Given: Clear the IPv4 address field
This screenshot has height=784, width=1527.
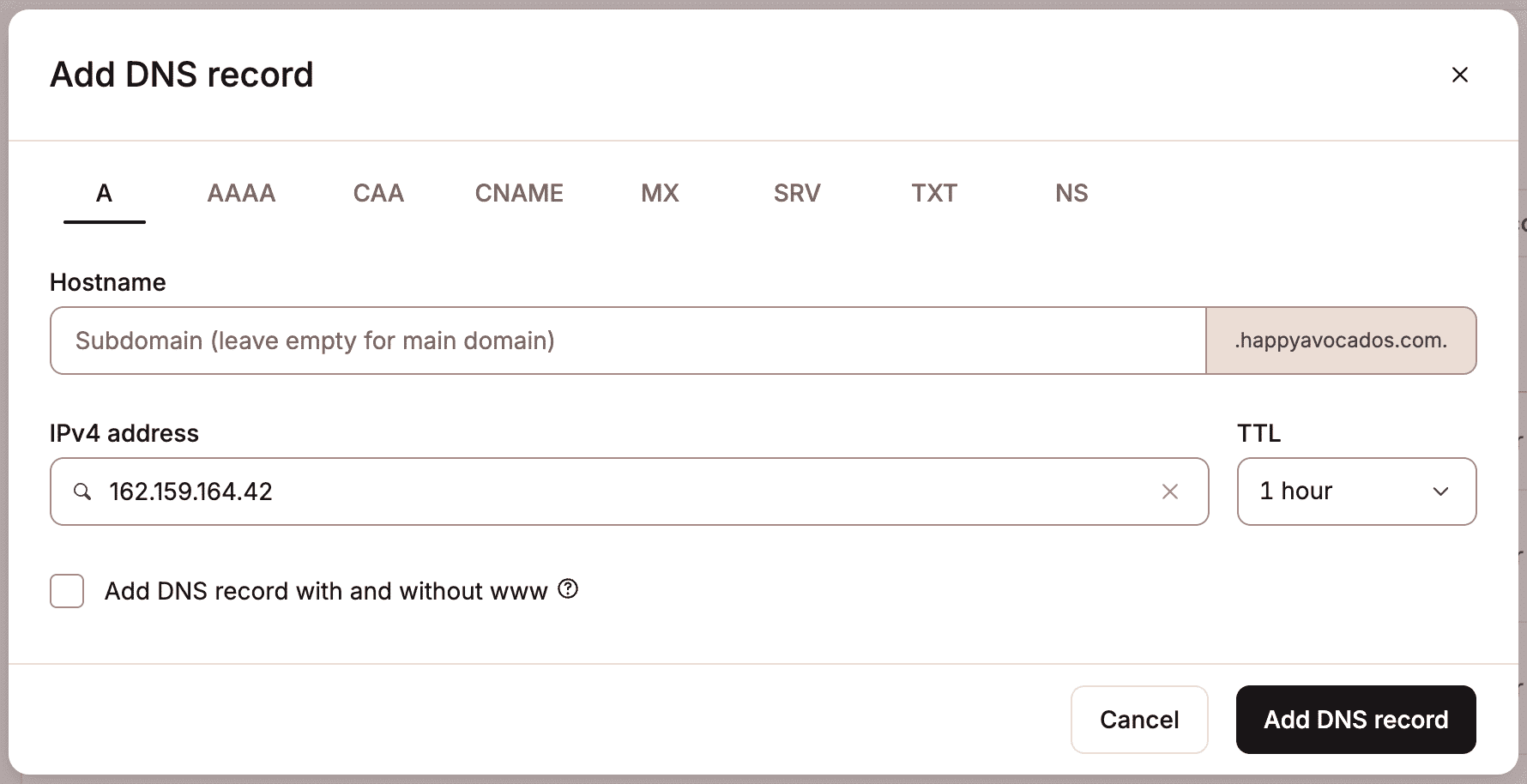Looking at the screenshot, I should point(1169,492).
